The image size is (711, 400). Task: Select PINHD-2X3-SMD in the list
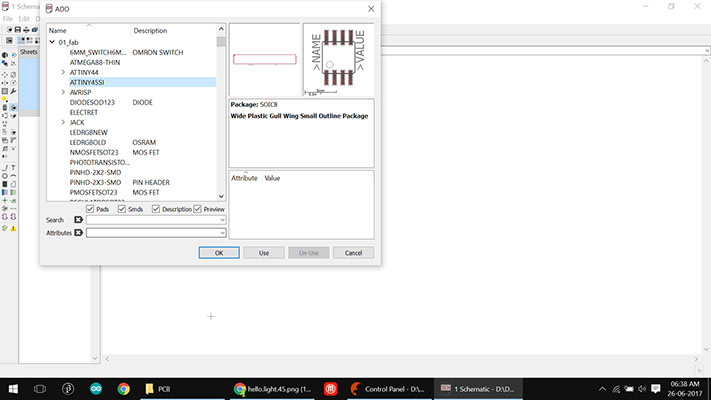click(95, 182)
